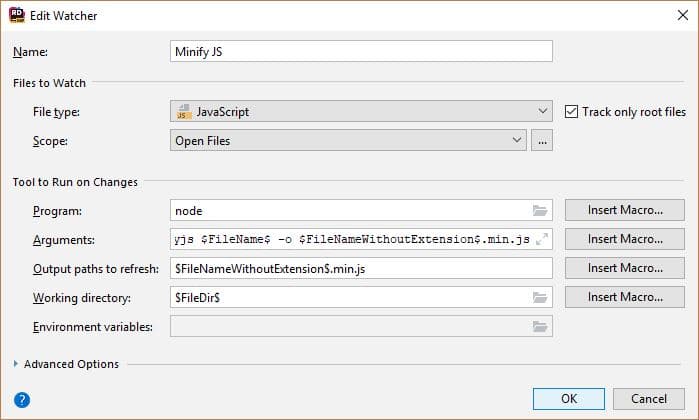The height and width of the screenshot is (420, 699).
Task: Toggle the Track only root files checkbox
Action: [x=573, y=112]
